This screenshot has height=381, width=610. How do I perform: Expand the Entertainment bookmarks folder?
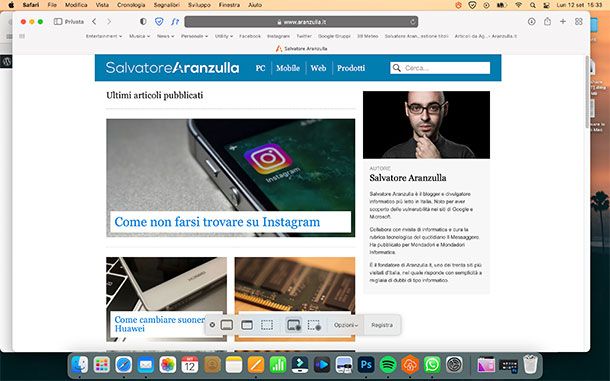pyautogui.click(x=103, y=36)
